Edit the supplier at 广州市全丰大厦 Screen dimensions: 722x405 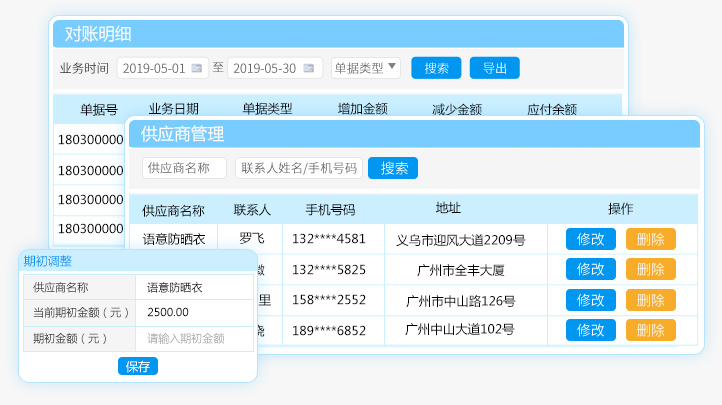click(590, 269)
